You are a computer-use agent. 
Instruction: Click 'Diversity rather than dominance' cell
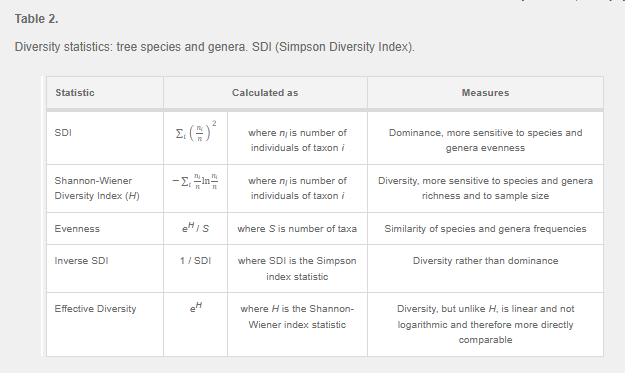tap(485, 261)
